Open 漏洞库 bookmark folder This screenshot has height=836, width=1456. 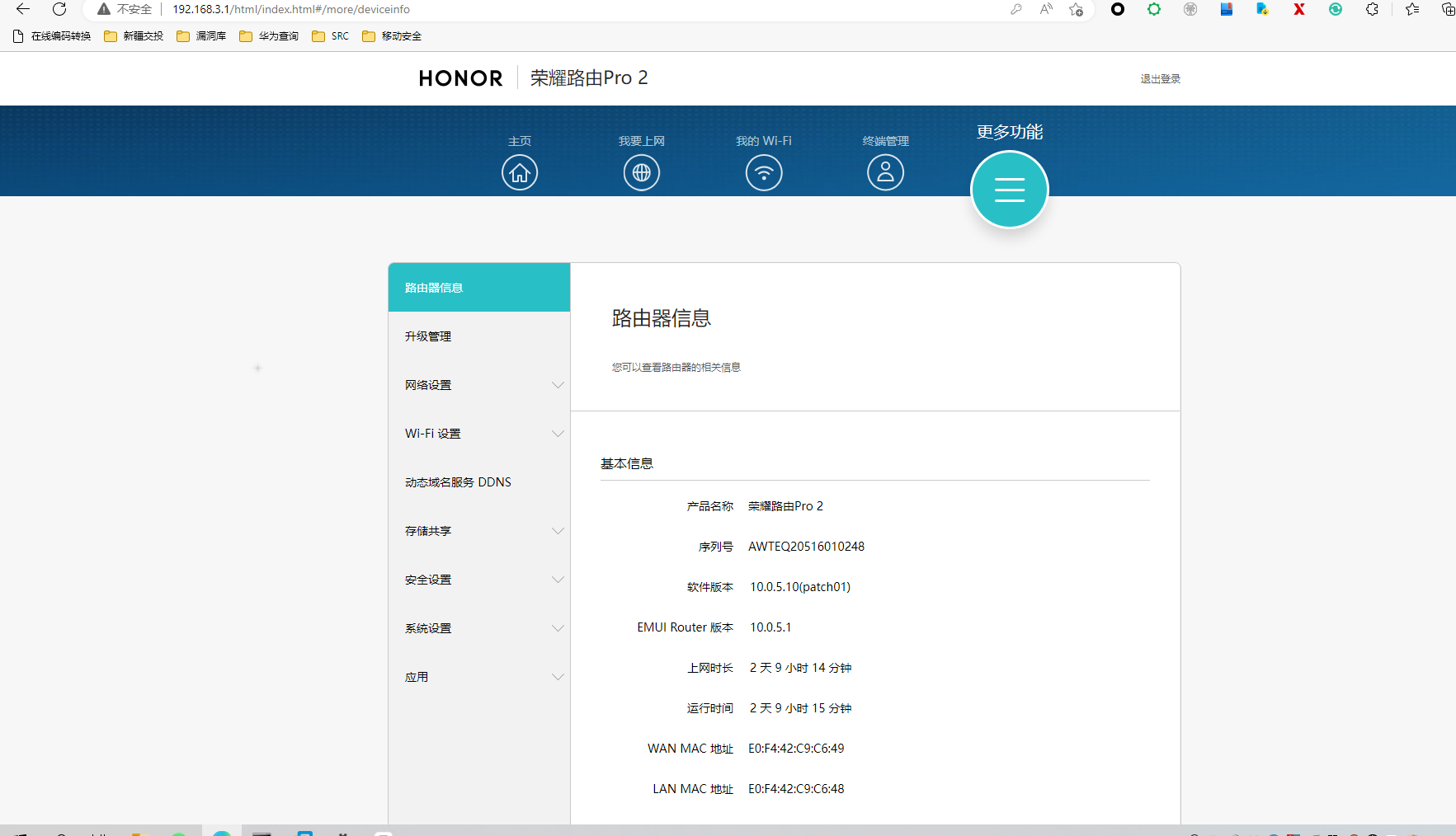[x=201, y=36]
